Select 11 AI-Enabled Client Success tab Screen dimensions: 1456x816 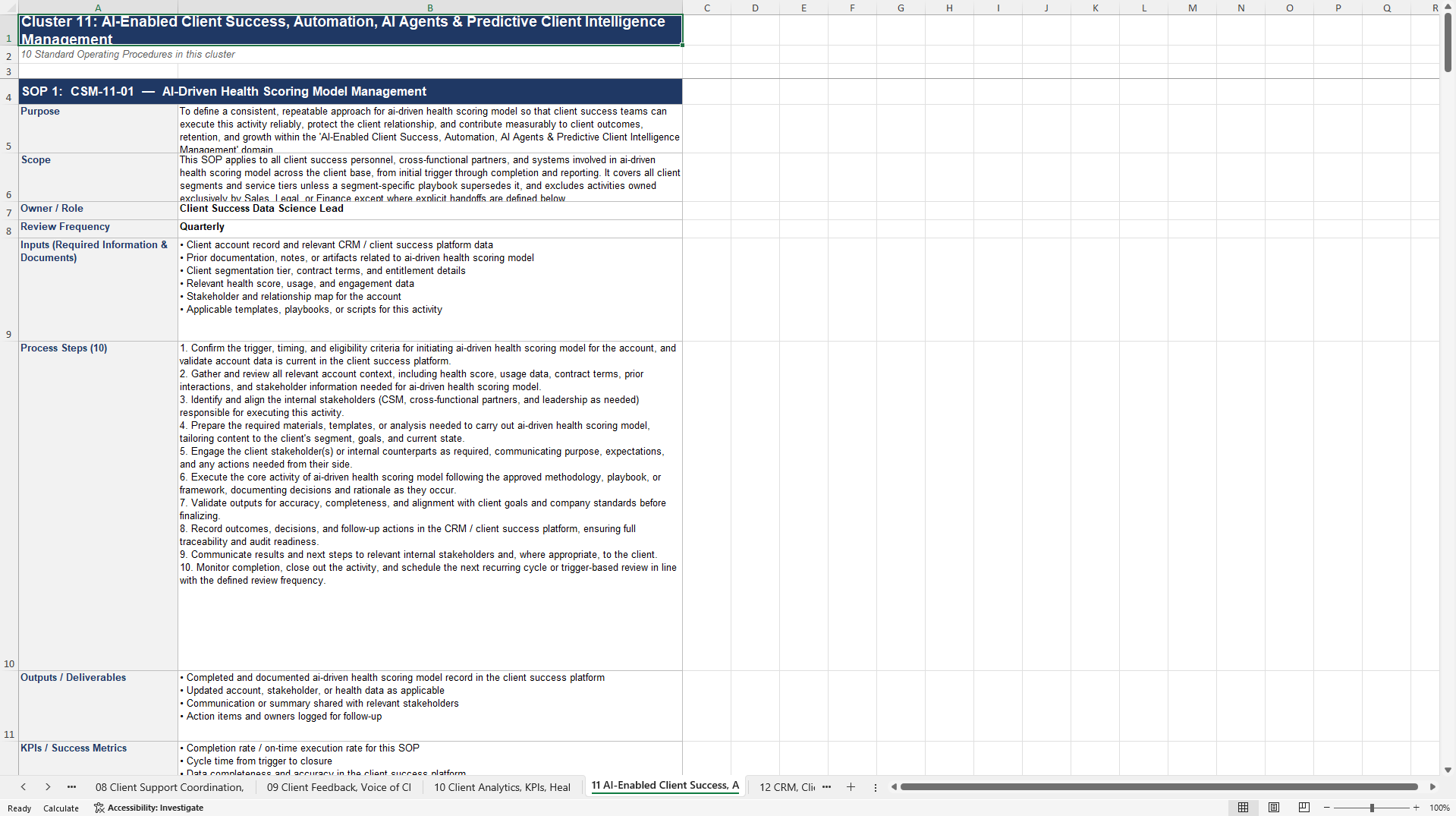tap(665, 786)
